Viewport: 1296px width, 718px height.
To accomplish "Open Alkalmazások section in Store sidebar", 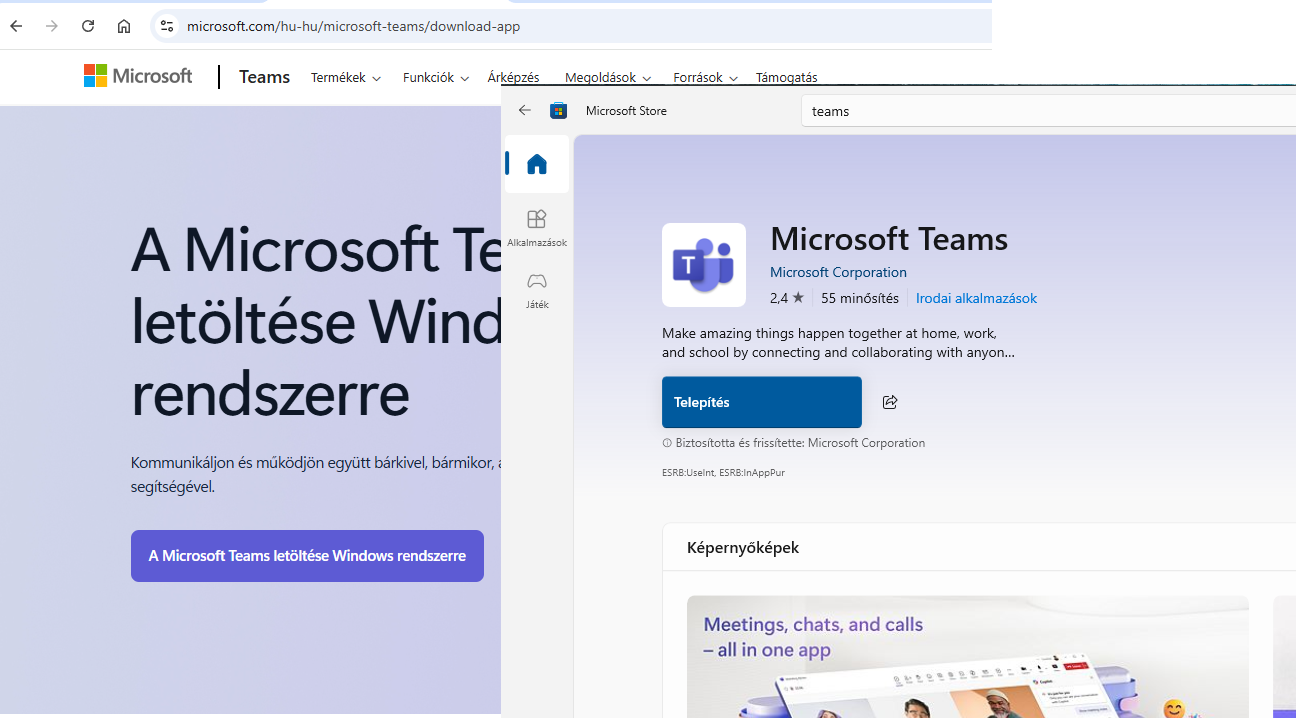I will pos(537,228).
